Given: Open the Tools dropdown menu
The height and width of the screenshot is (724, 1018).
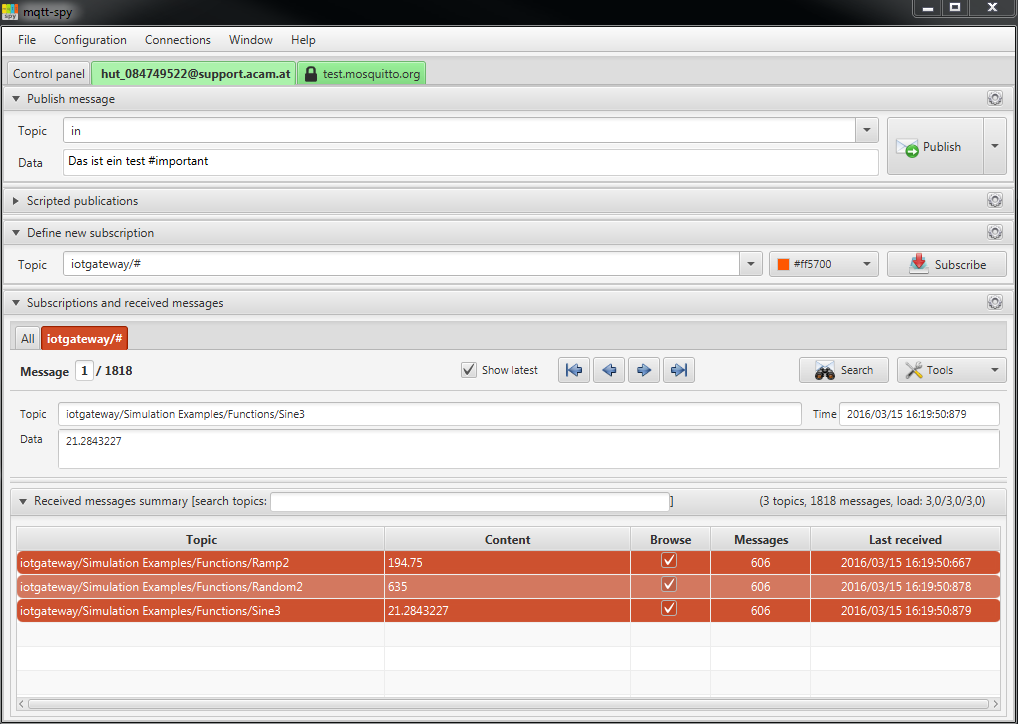Looking at the screenshot, I should click(952, 370).
